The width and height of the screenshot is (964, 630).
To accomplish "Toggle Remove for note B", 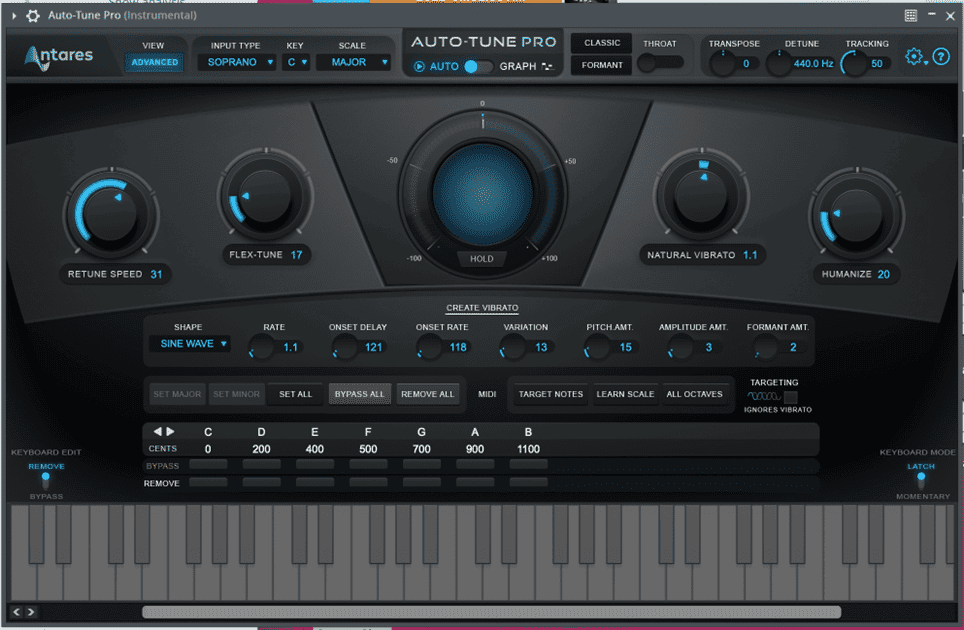I will pyautogui.click(x=529, y=482).
